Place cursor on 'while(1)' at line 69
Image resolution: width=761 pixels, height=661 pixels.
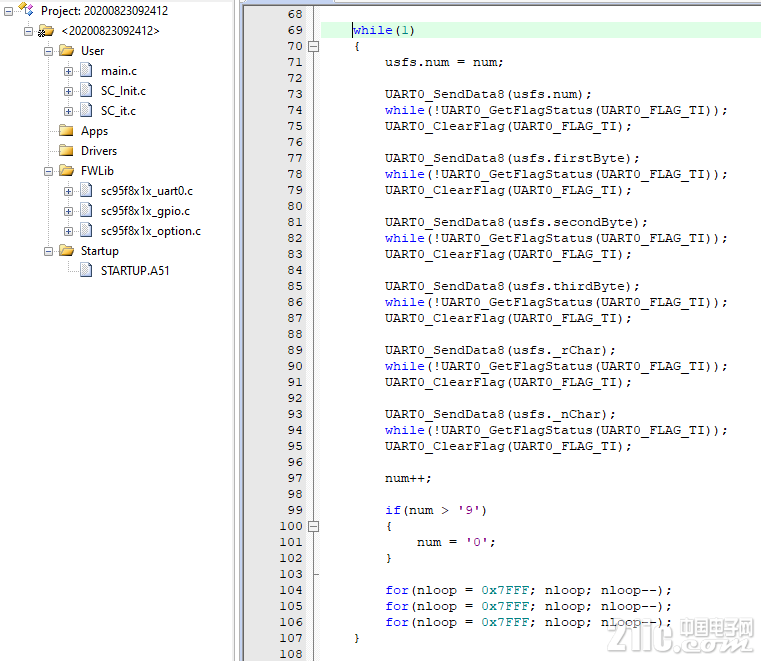(x=383, y=30)
